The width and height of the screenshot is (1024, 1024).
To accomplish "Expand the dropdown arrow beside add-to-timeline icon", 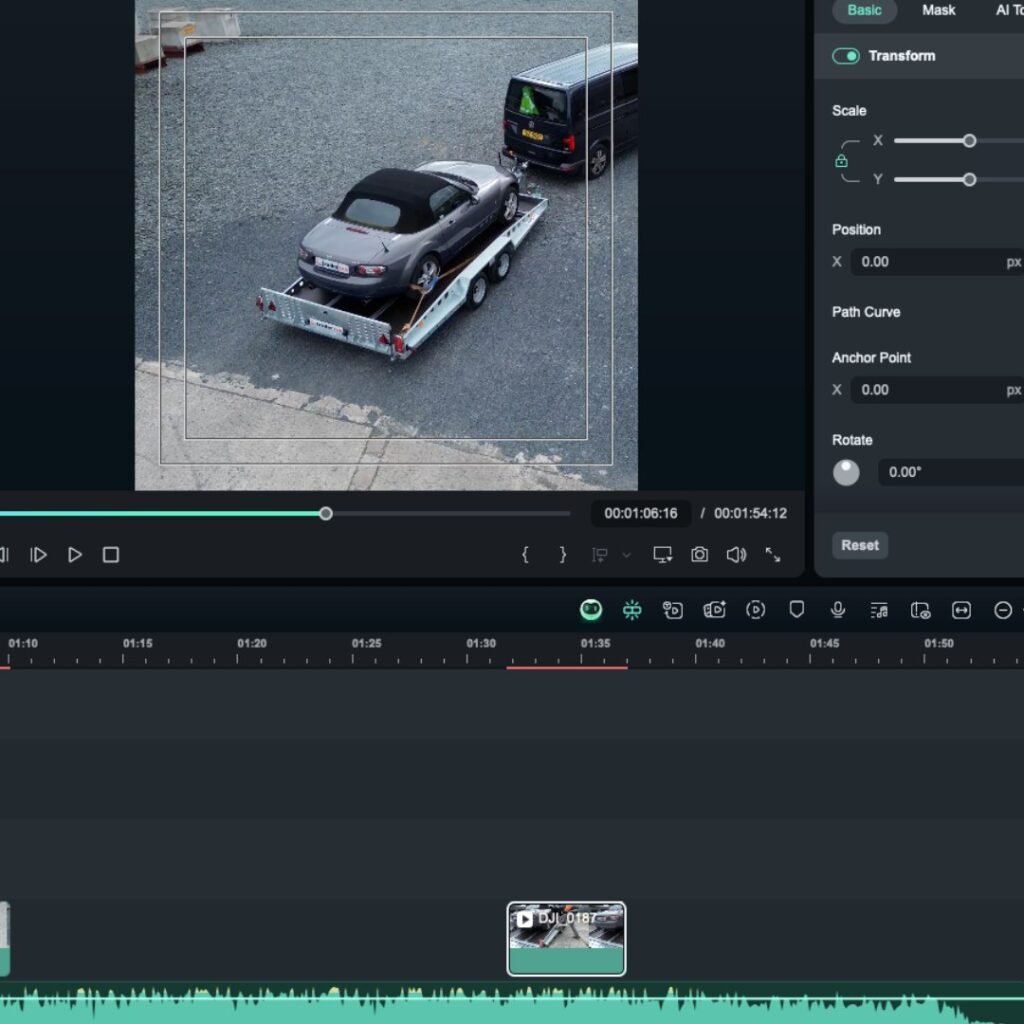I will (627, 555).
